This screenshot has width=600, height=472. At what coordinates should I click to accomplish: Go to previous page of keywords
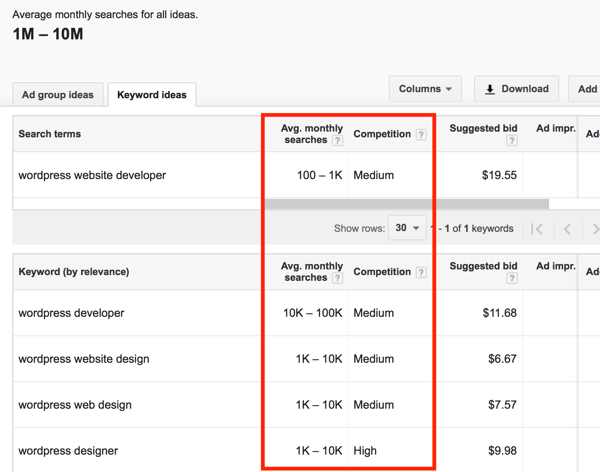567,229
